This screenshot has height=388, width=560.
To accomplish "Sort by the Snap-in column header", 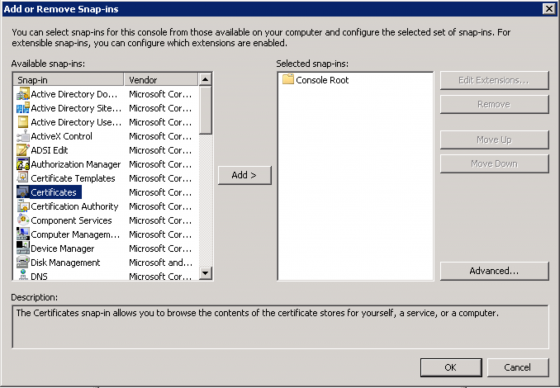I will click(x=68, y=80).
